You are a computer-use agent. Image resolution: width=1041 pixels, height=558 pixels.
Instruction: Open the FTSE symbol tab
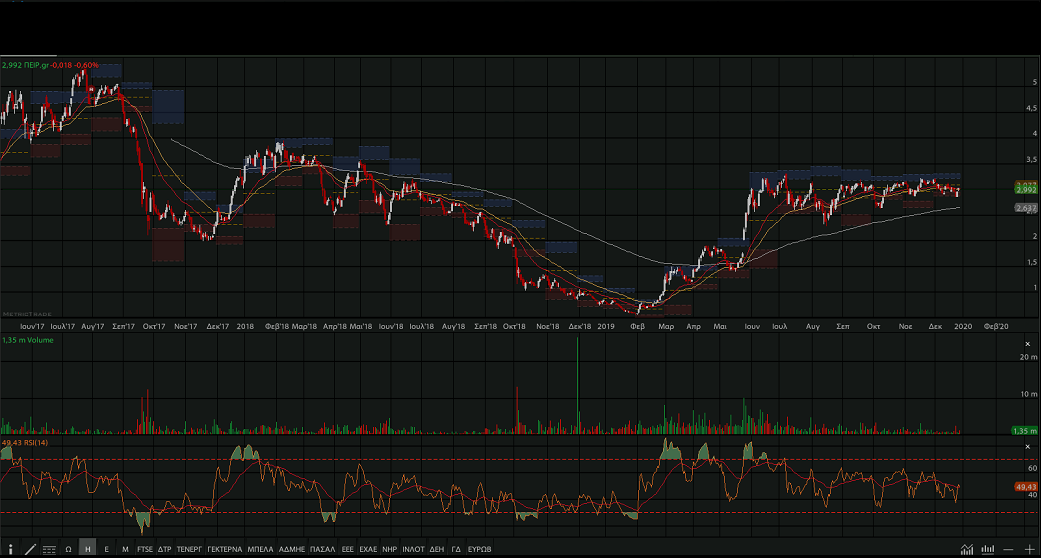(x=145, y=549)
